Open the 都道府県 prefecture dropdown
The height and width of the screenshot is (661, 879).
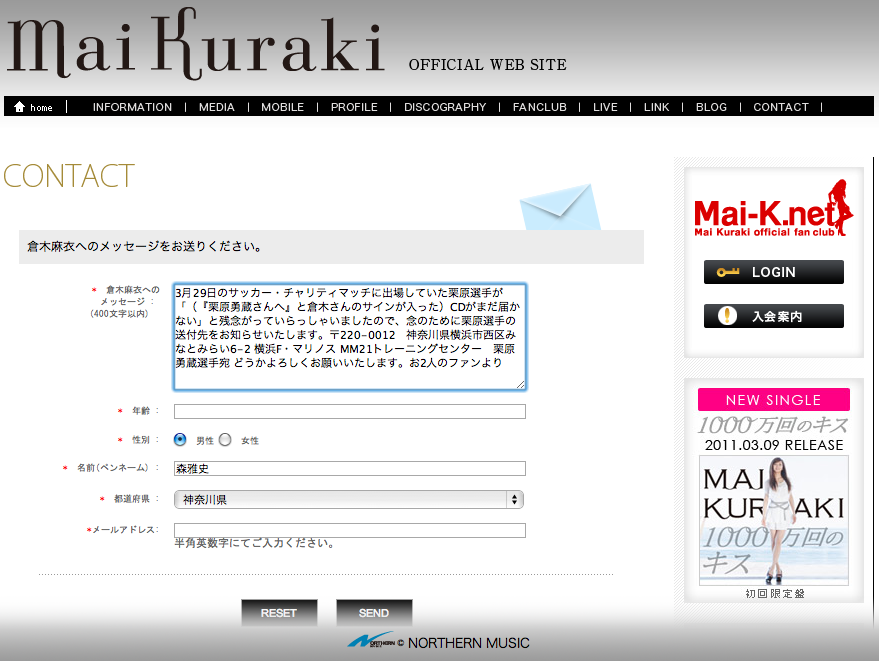tap(349, 500)
